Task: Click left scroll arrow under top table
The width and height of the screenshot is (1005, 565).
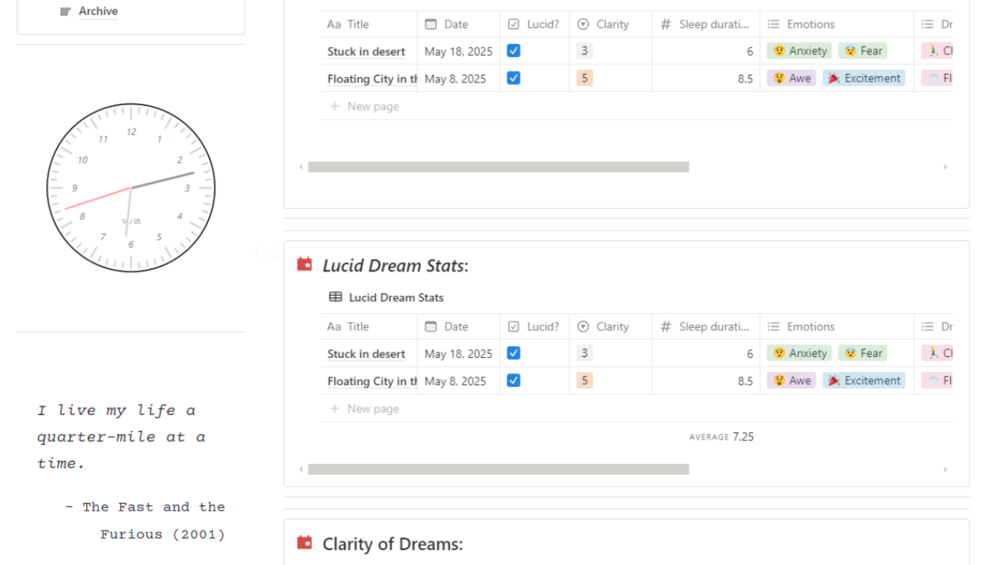Action: (x=301, y=167)
